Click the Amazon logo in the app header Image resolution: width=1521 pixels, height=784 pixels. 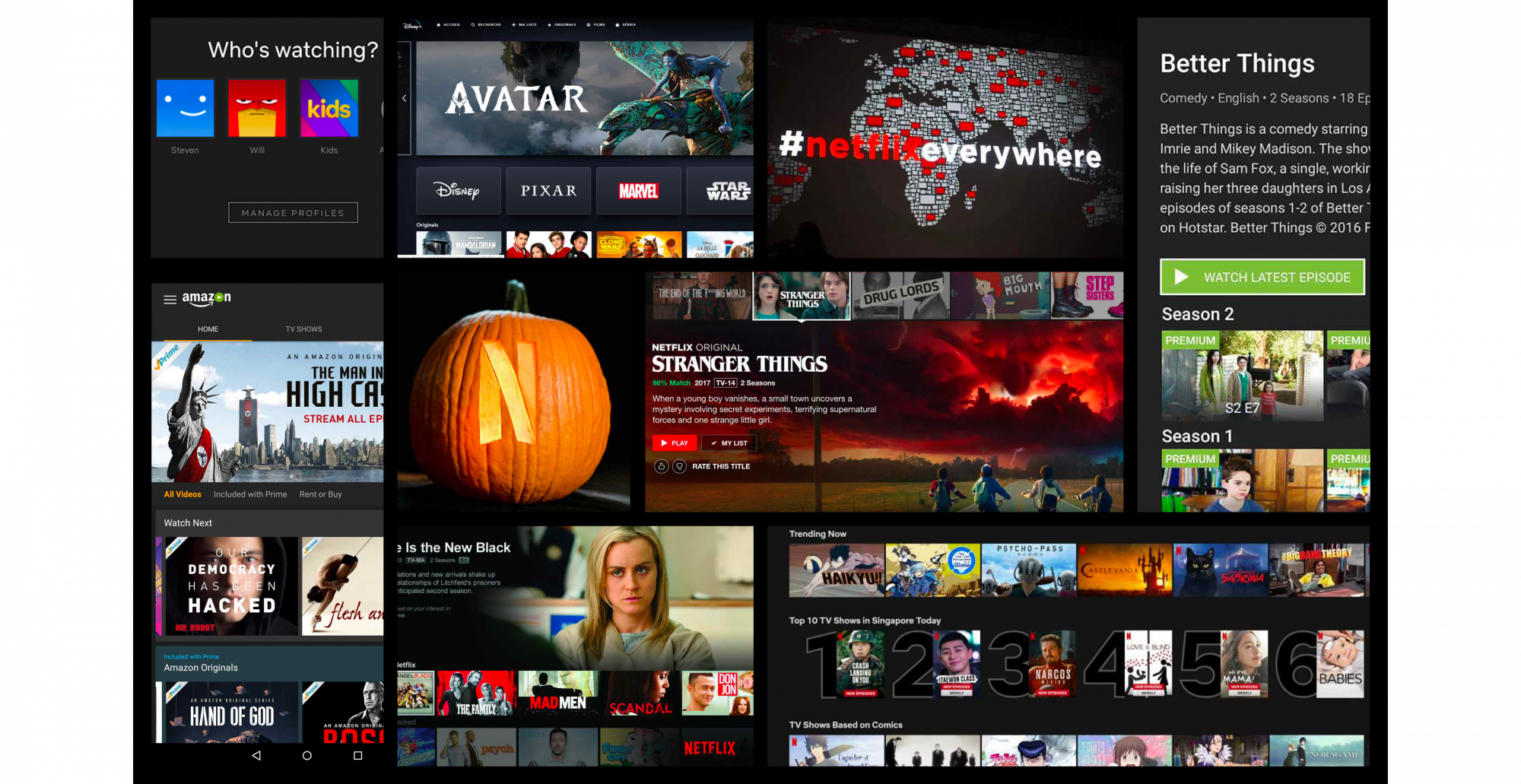tap(206, 299)
